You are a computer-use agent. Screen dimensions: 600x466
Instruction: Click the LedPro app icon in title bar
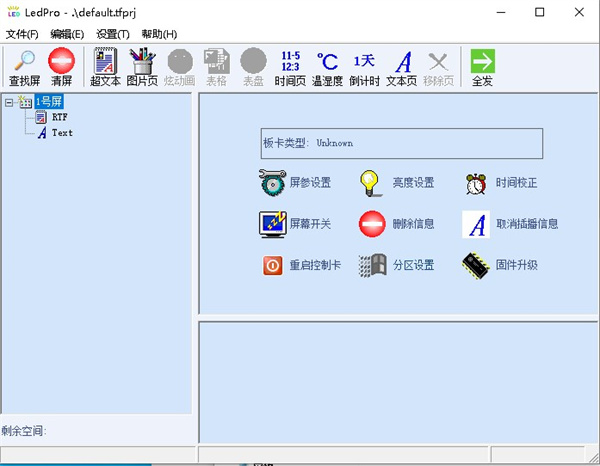[x=14, y=12]
